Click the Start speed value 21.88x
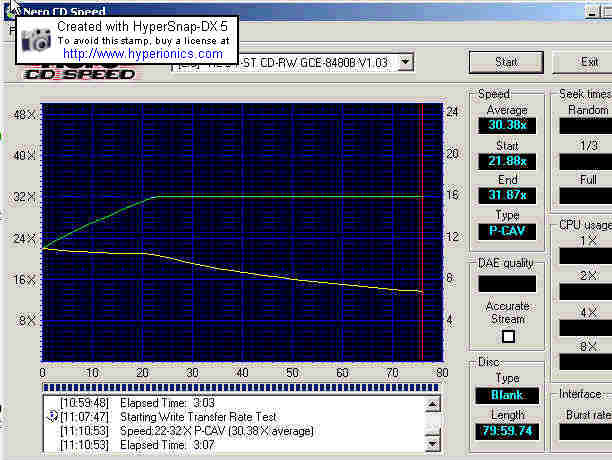This screenshot has height=460, width=612. (507, 161)
